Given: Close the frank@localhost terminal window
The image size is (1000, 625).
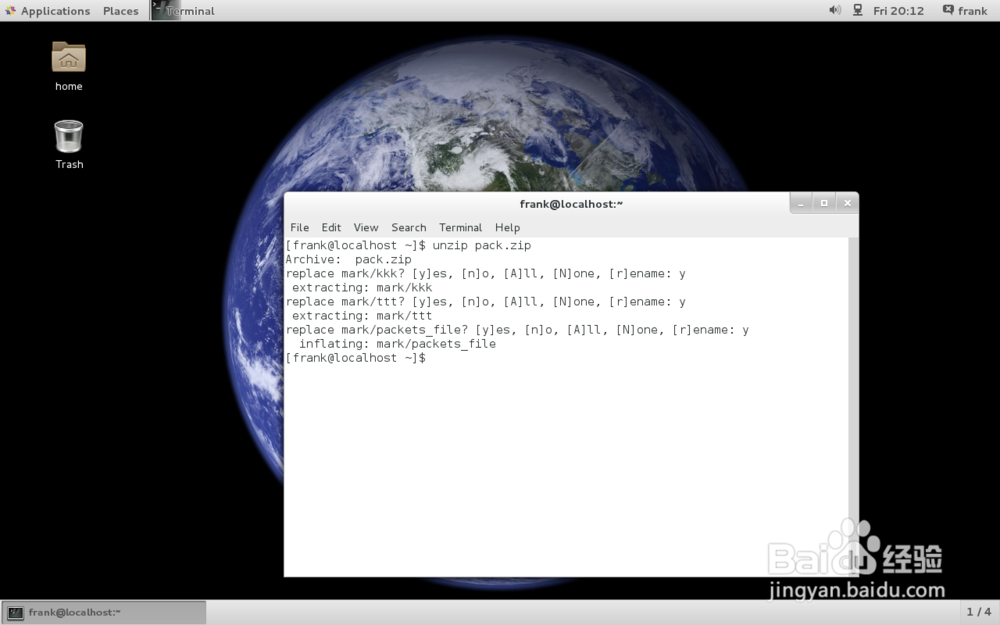Looking at the screenshot, I should [848, 203].
